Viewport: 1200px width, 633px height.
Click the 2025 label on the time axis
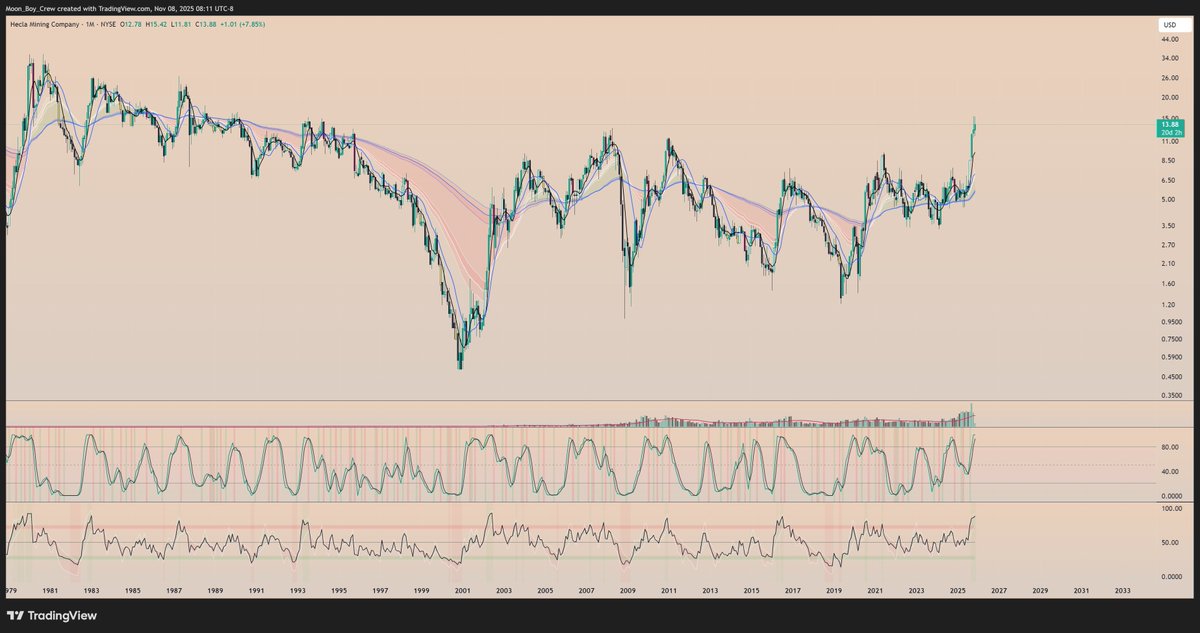coord(957,591)
